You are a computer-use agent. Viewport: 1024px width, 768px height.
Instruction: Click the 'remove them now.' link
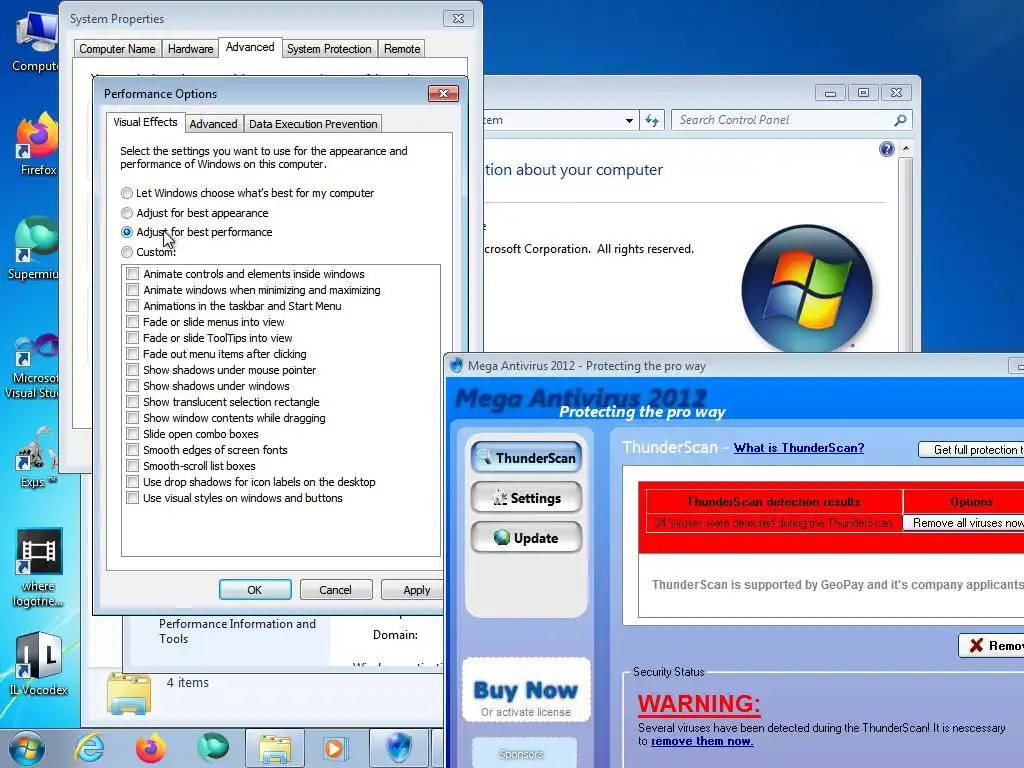(x=702, y=741)
